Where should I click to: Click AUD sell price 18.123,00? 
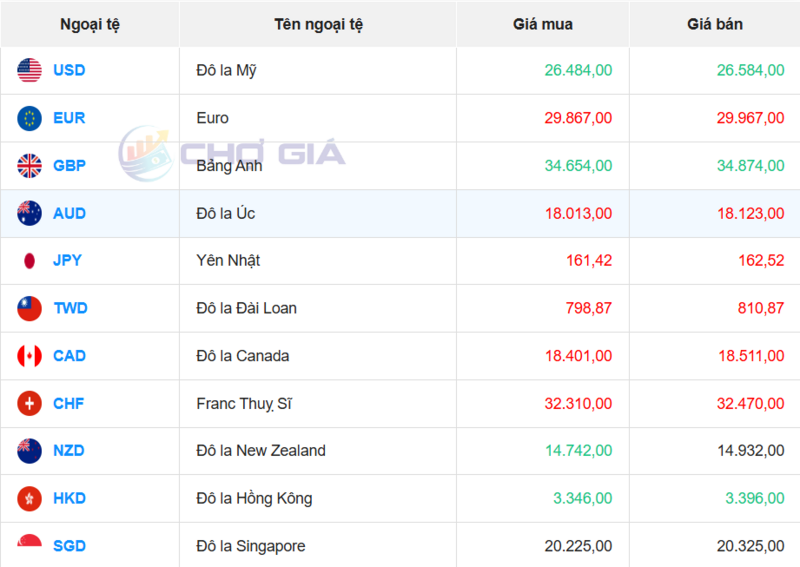point(751,213)
